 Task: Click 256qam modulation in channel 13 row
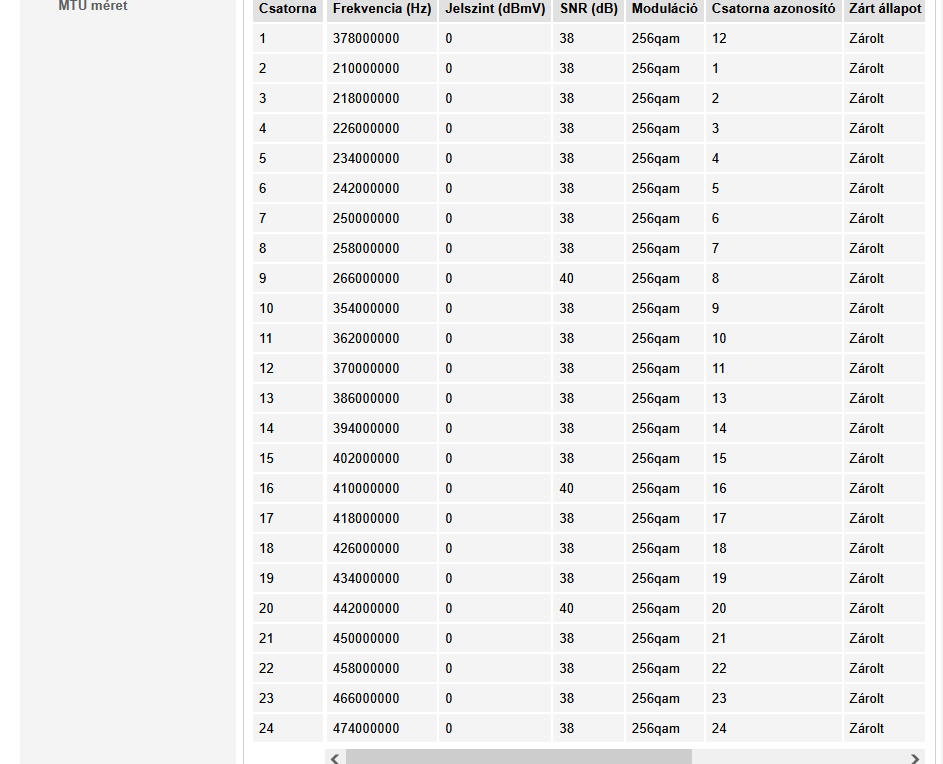click(656, 398)
